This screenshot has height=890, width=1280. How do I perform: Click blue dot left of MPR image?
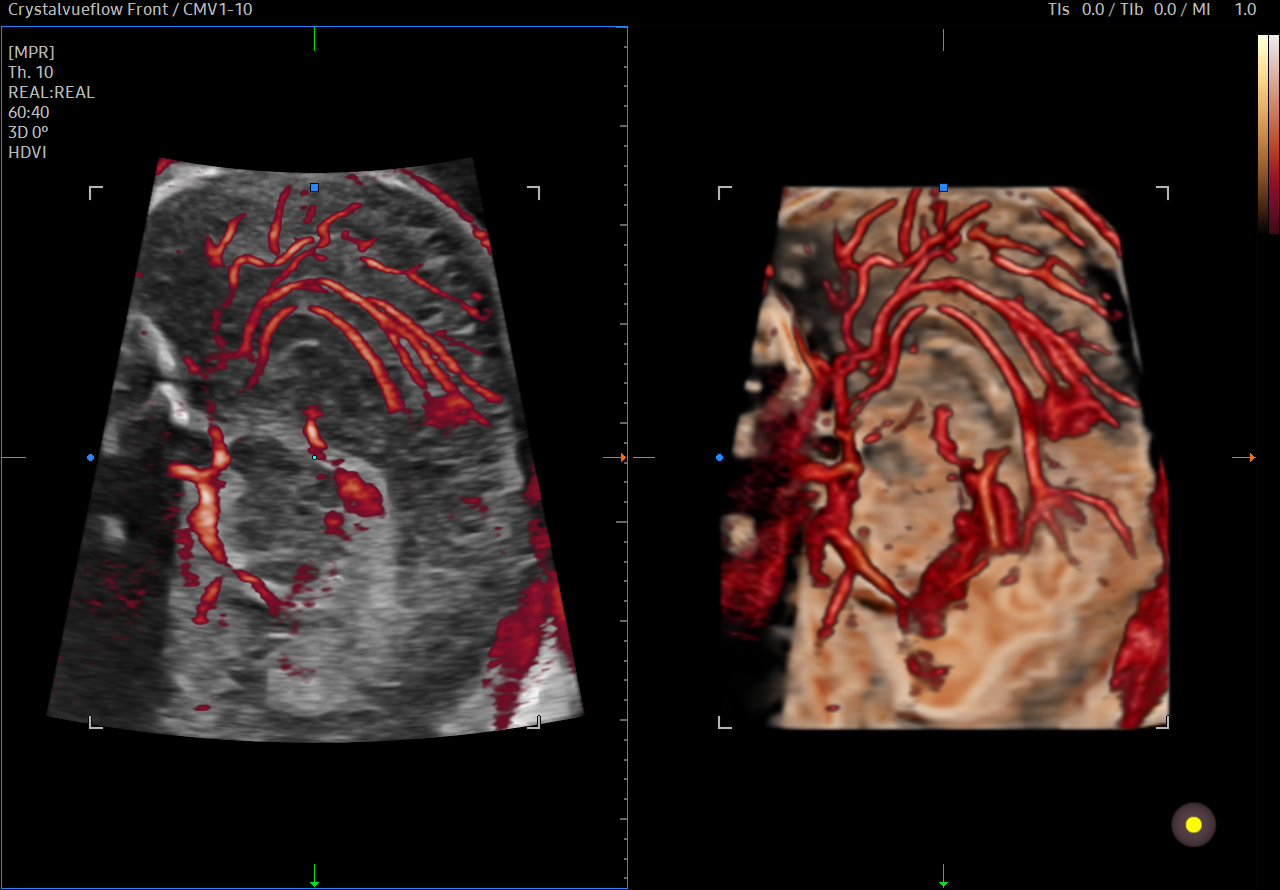point(90,457)
